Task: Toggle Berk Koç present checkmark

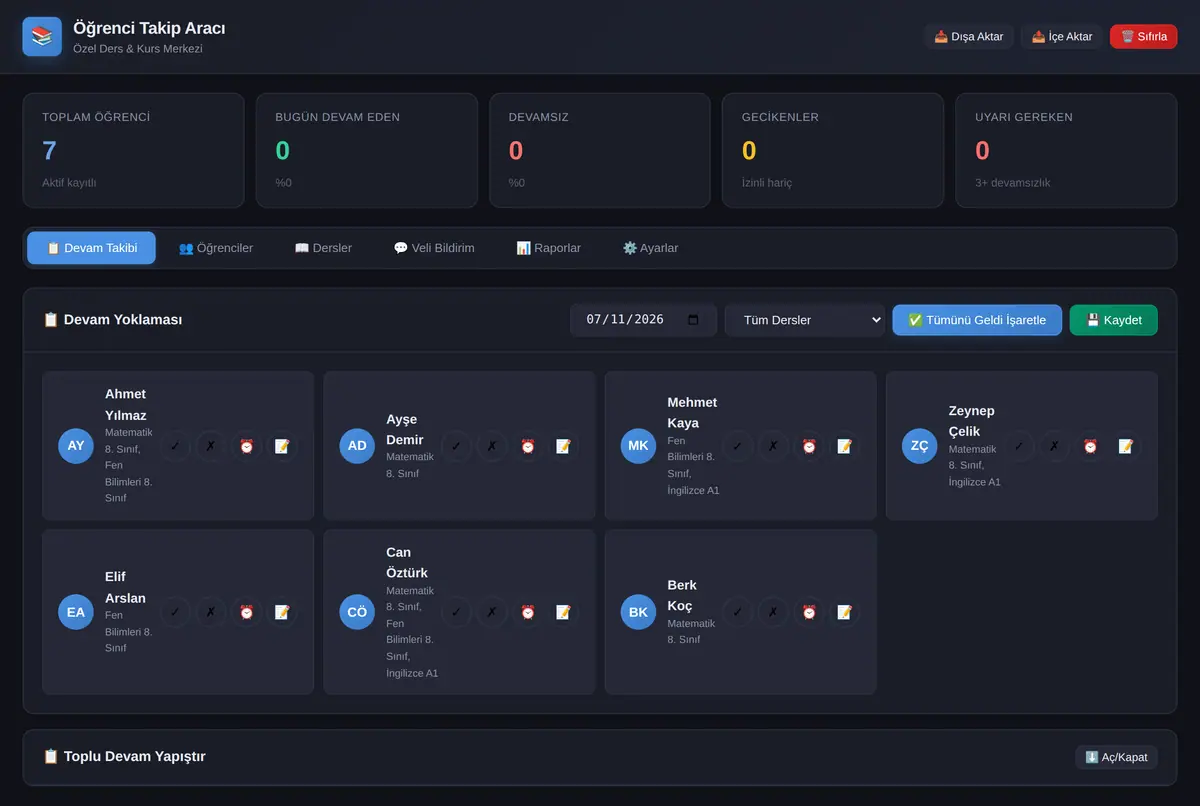Action: click(737, 612)
